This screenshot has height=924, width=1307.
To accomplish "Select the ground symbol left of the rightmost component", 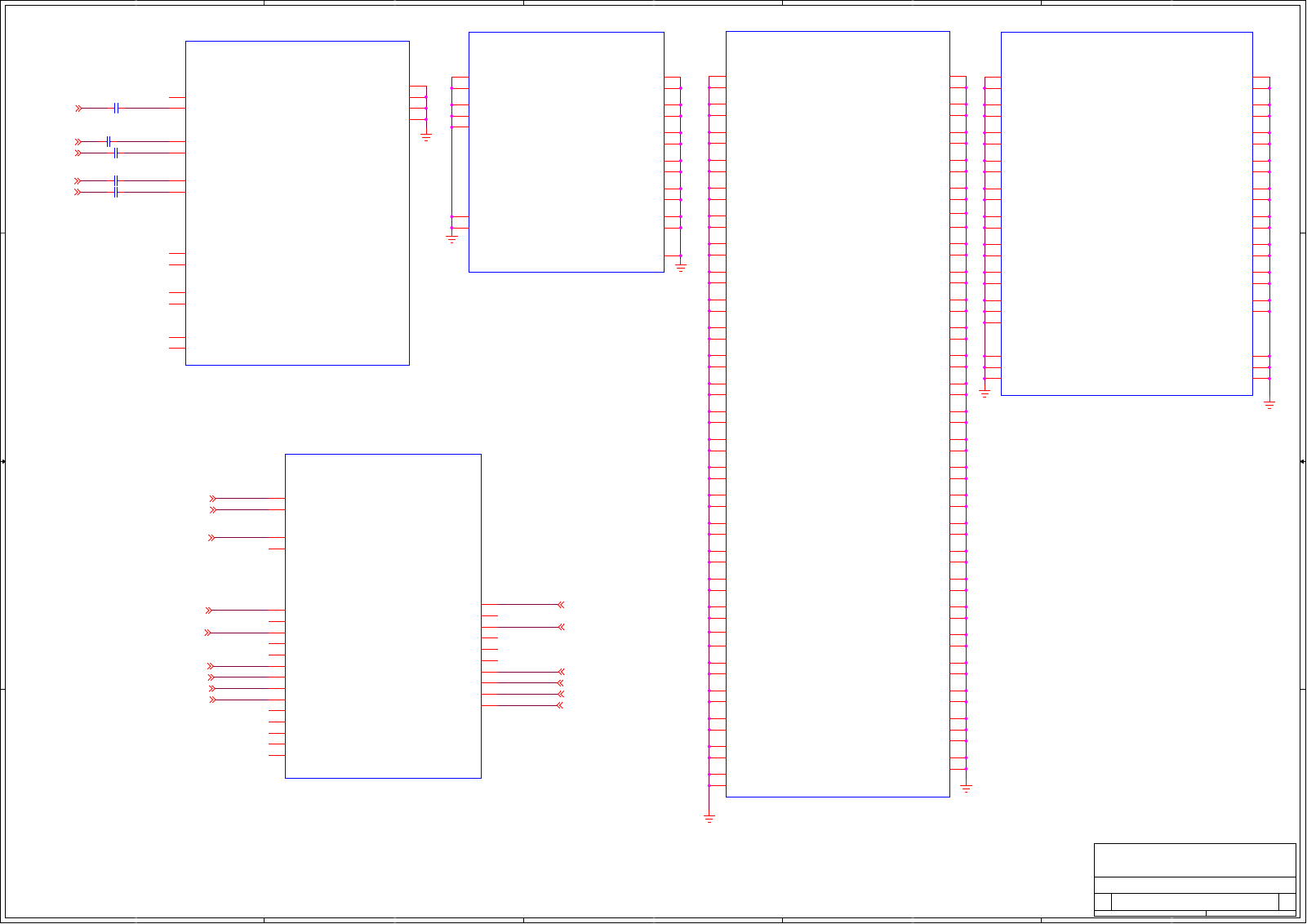I will pyautogui.click(x=985, y=393).
